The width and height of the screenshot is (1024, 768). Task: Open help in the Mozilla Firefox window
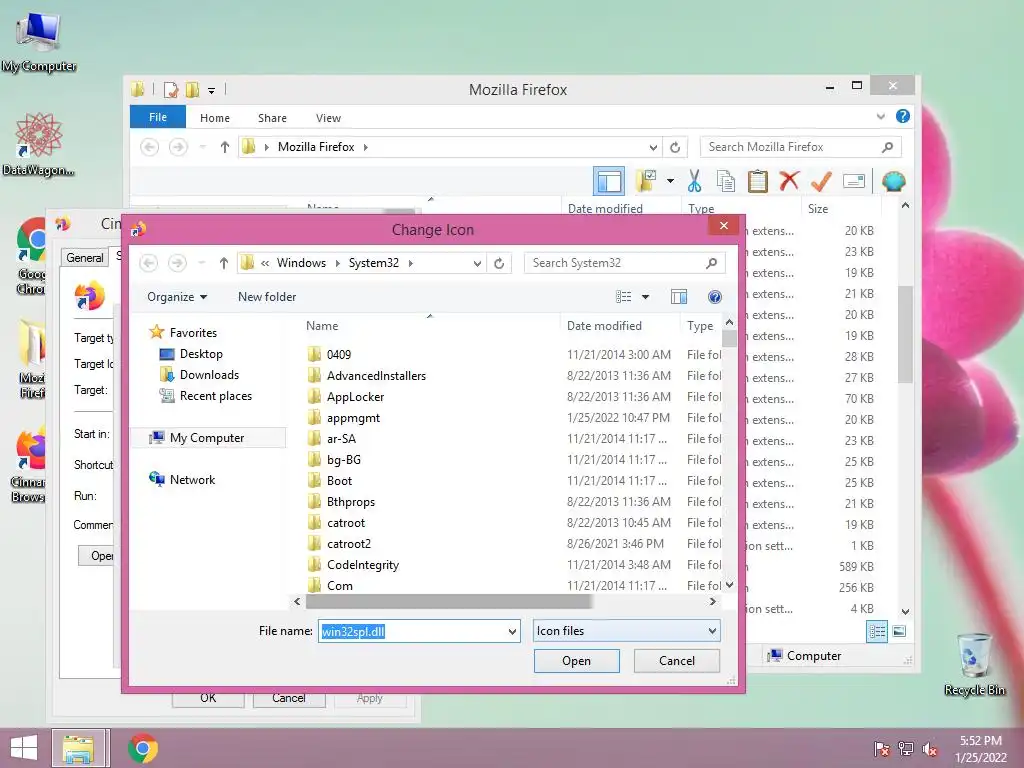pyautogui.click(x=903, y=116)
